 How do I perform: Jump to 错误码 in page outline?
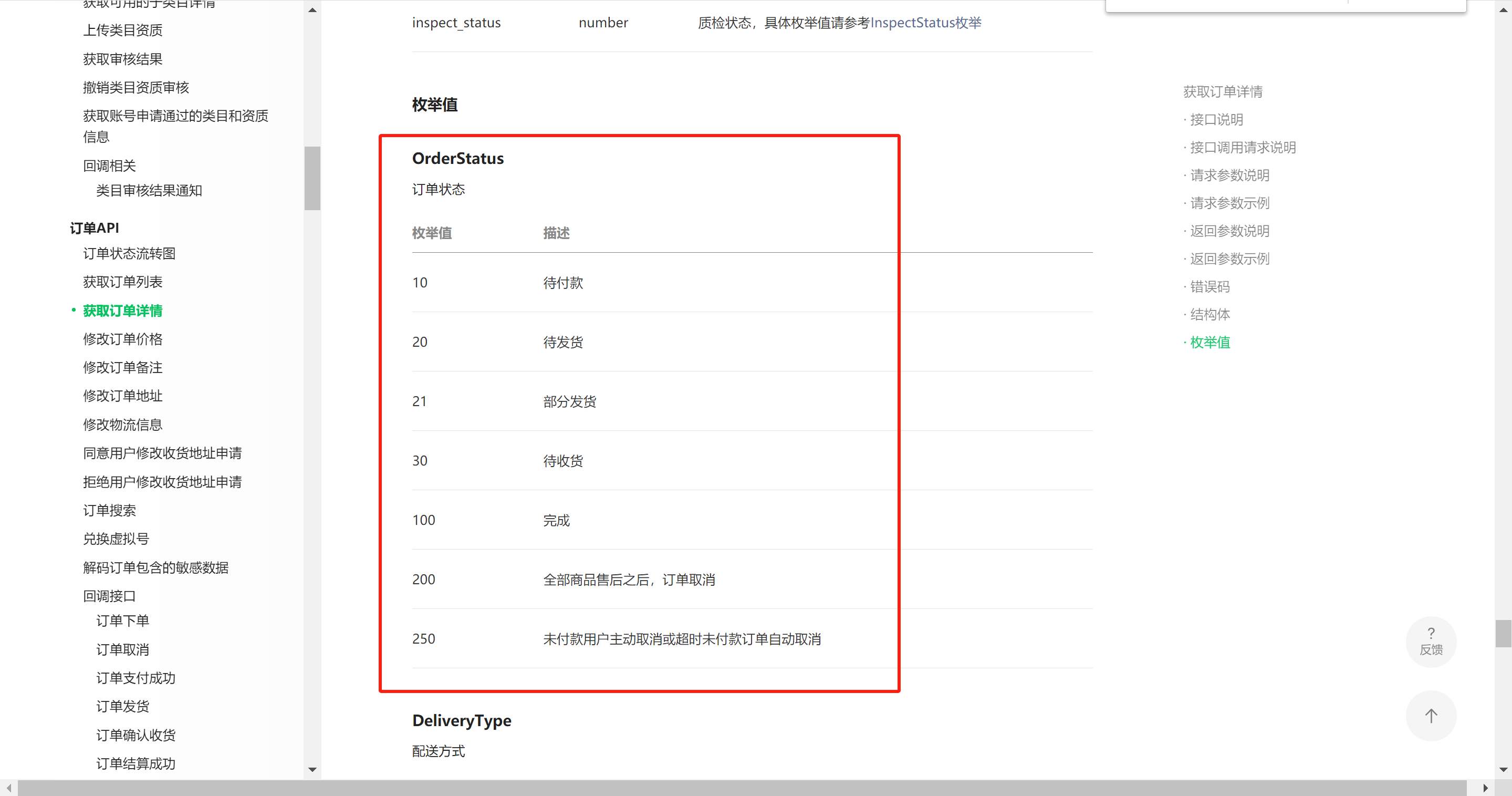[x=1209, y=286]
